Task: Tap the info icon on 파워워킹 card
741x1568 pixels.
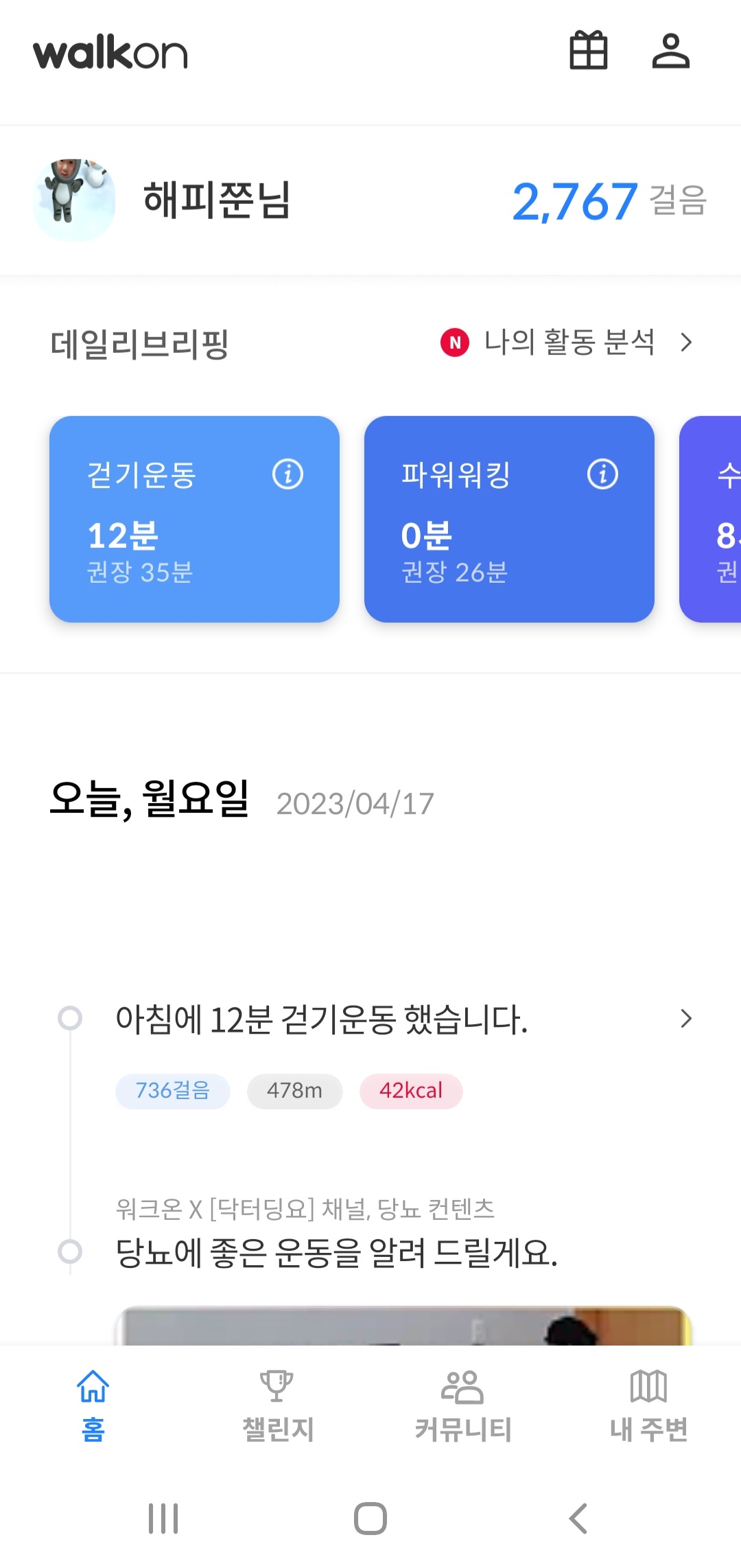Action: click(602, 474)
